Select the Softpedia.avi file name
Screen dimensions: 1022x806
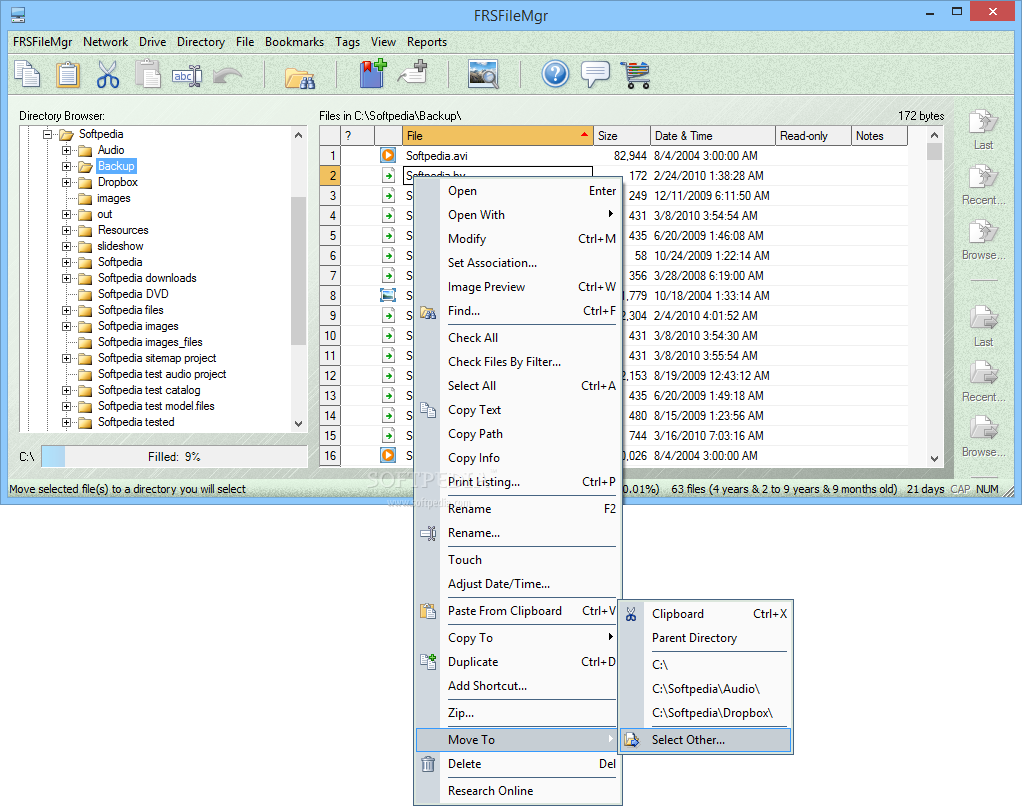436,156
